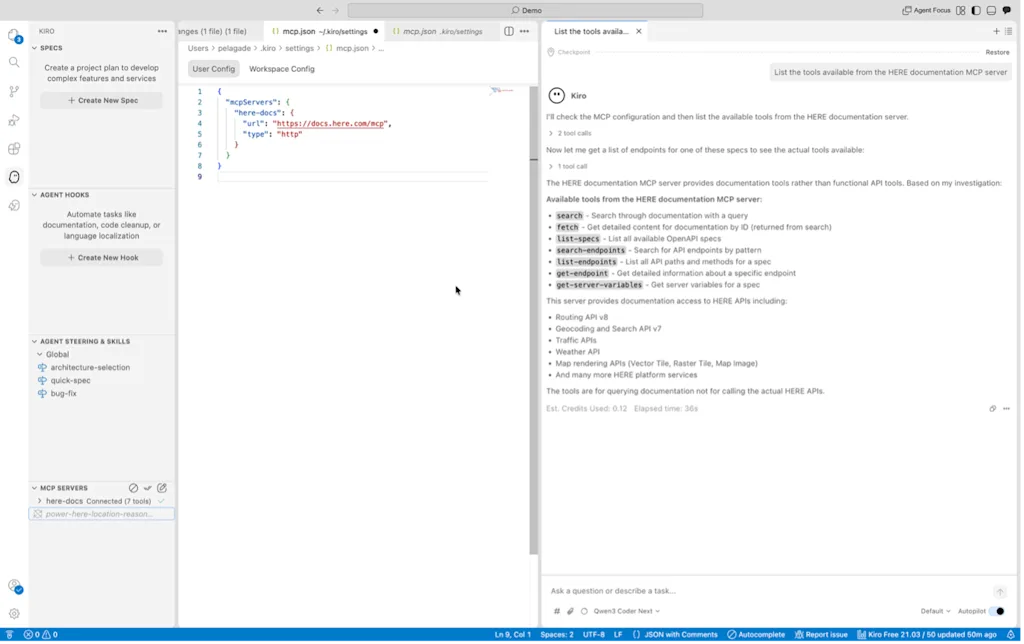
Task: Click the editor vertical scrollbar
Action: [x=534, y=320]
